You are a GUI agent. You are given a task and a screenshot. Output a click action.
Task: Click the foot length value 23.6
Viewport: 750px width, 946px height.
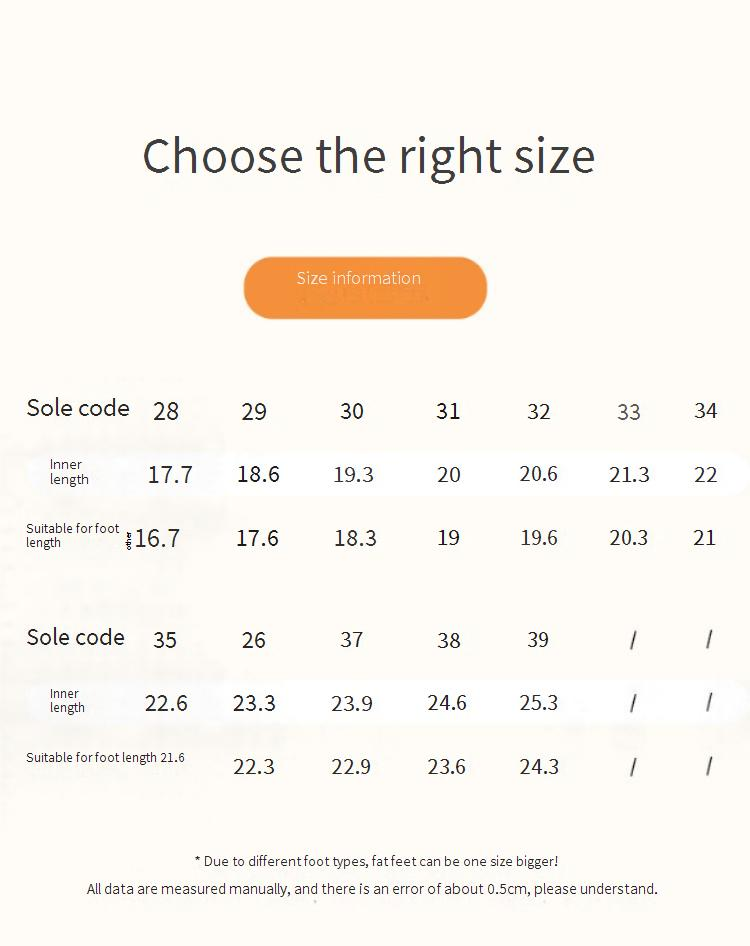click(446, 767)
